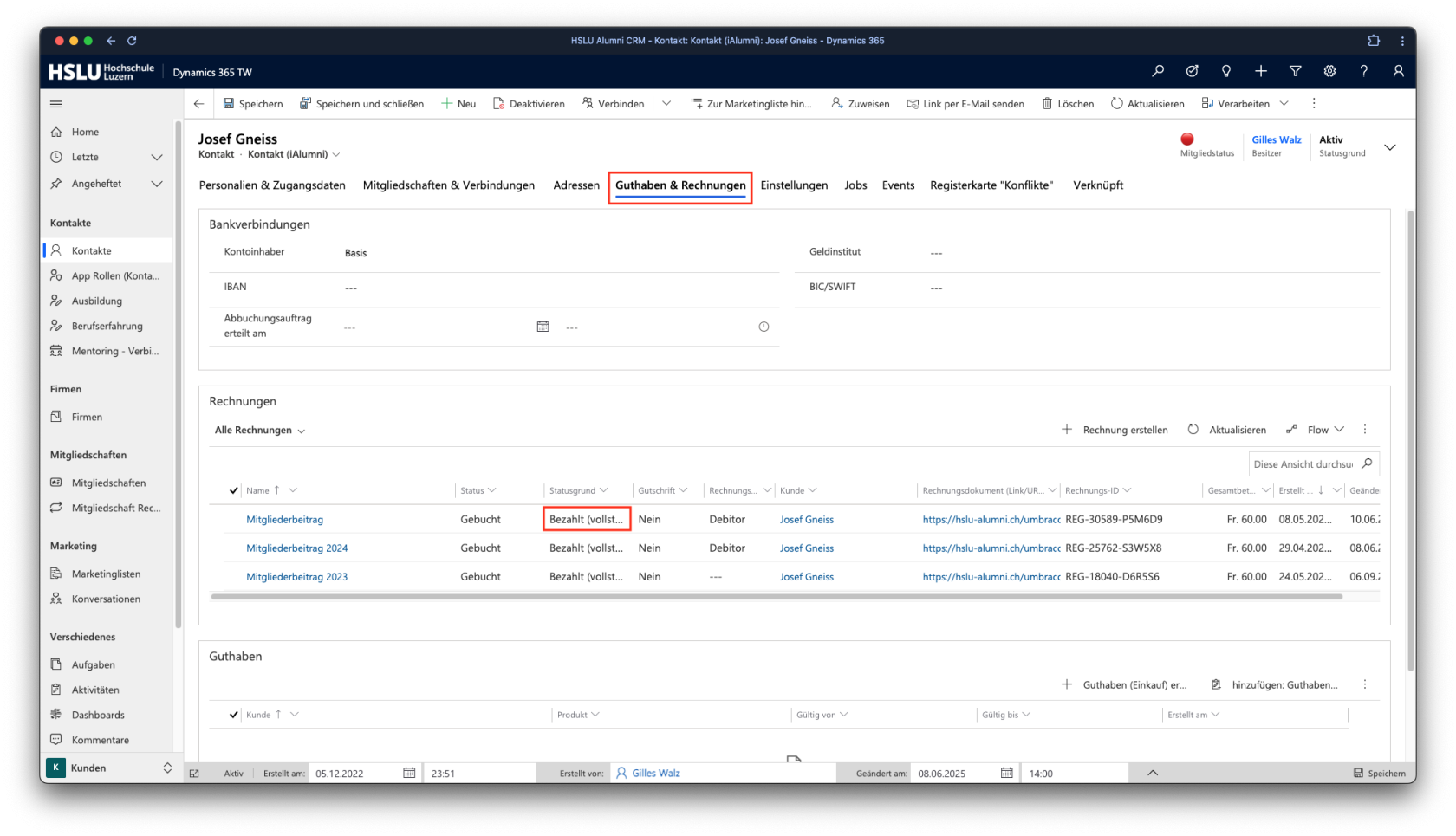The image size is (1456, 836).
Task: Open the Einstellungen tab
Action: pyautogui.click(x=794, y=185)
